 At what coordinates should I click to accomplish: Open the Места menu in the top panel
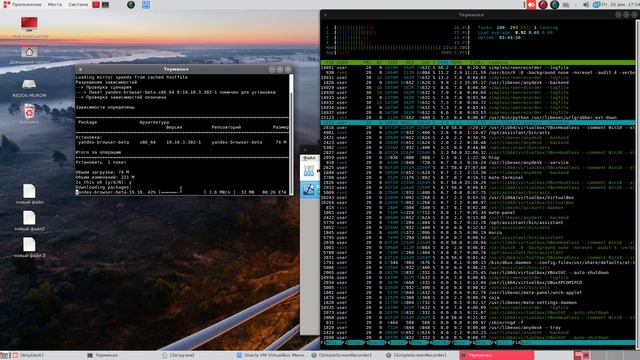[55, 4]
